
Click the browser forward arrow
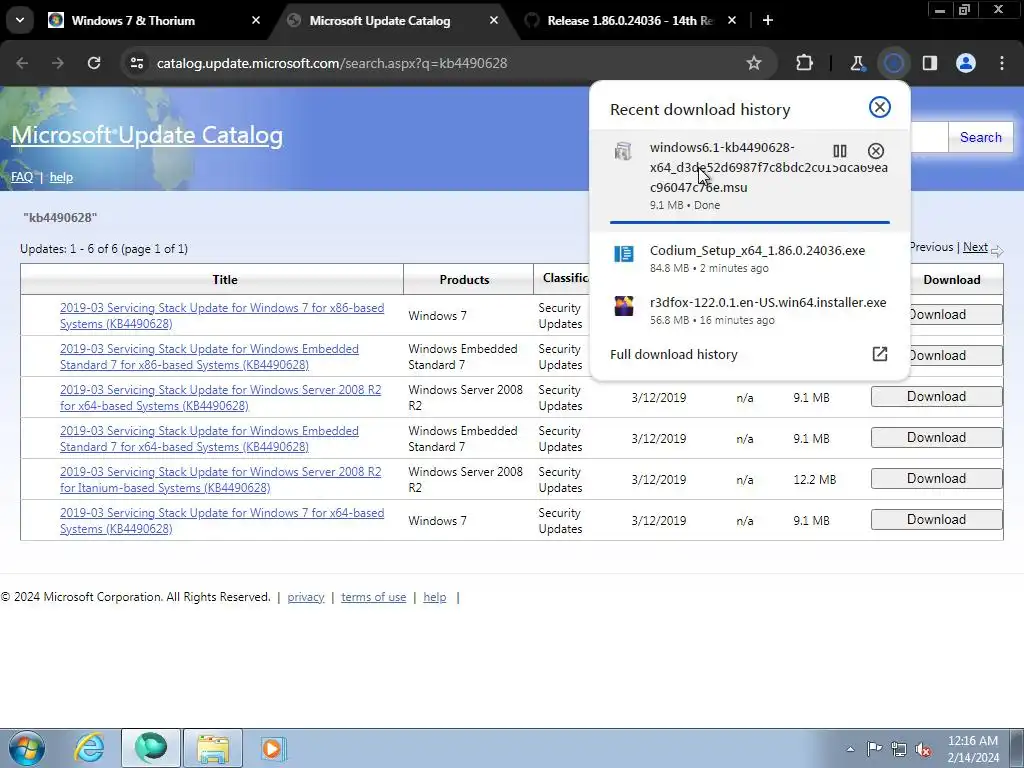pyautogui.click(x=58, y=63)
